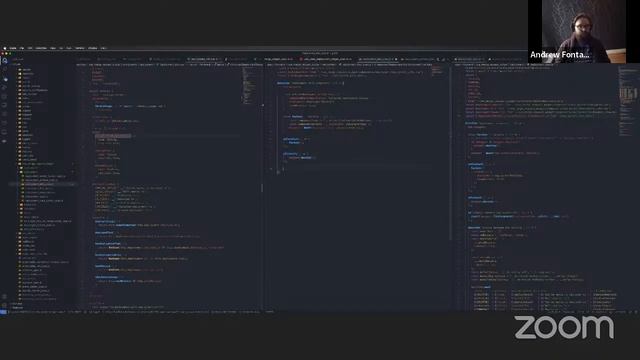Open the Terminal menu in the menu bar

(x=80, y=48)
